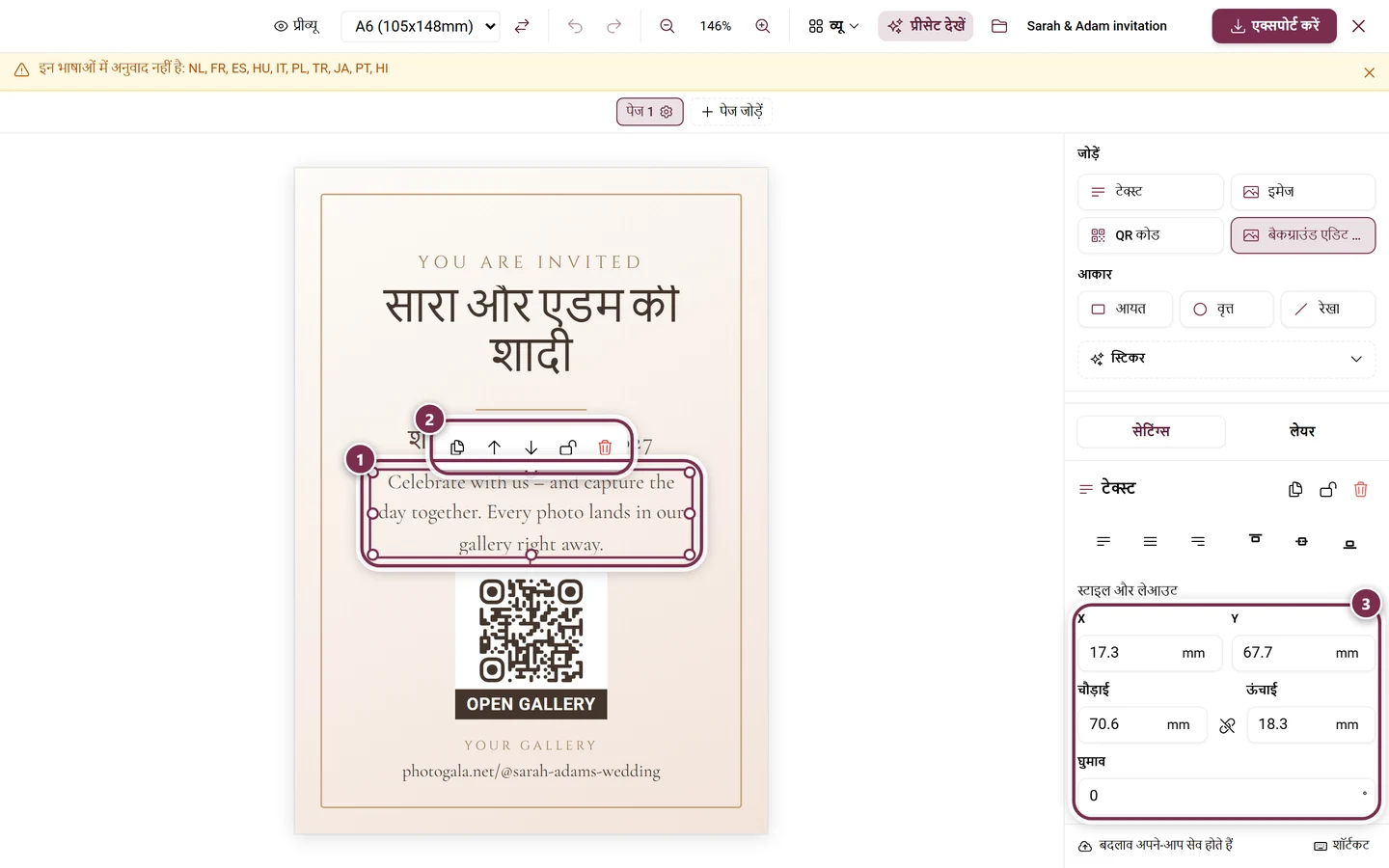Zoom out with the minus magnifier

[667, 26]
